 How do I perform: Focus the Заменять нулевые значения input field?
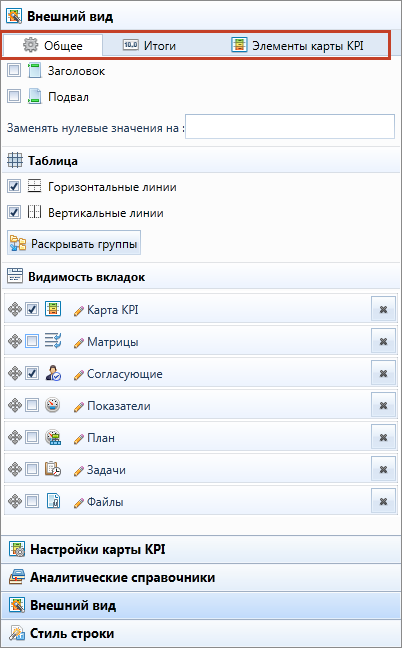[x=290, y=127]
